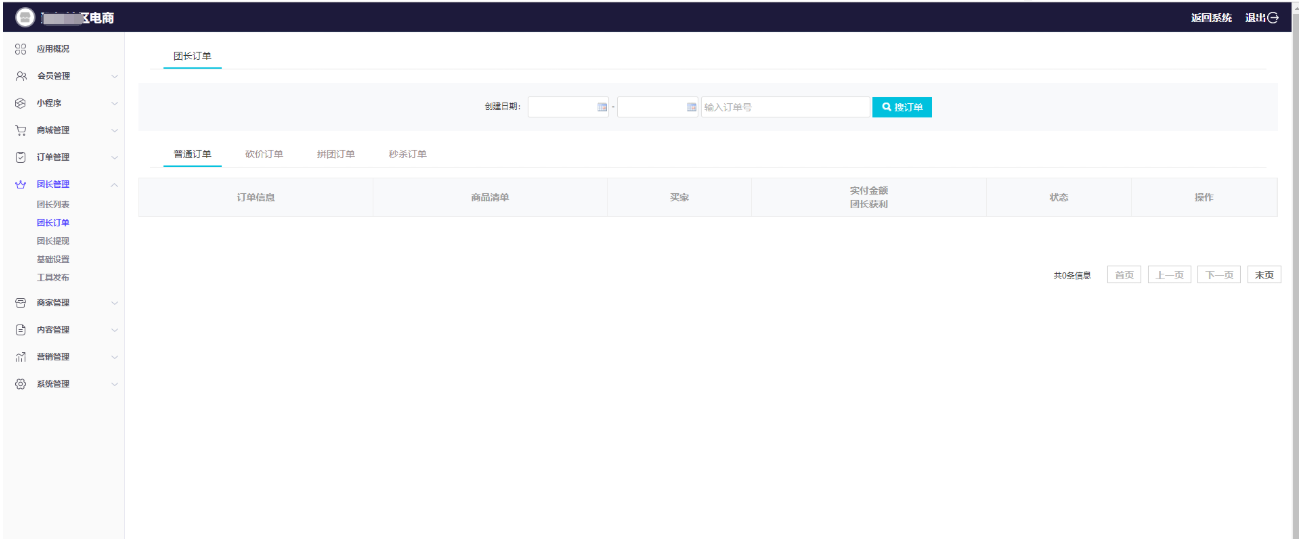Click the 系统管理 gear icon
1303x544 pixels.
click(x=20, y=384)
